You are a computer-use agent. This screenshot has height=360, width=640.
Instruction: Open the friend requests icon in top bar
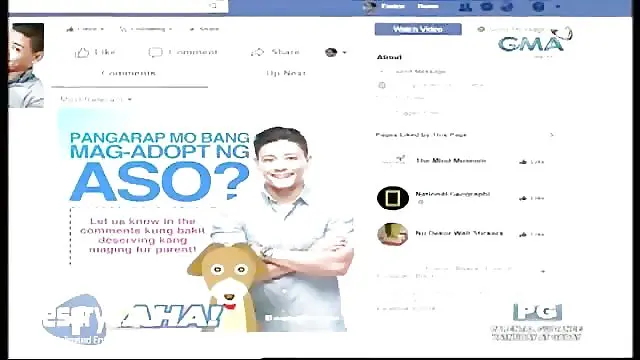(x=464, y=7)
